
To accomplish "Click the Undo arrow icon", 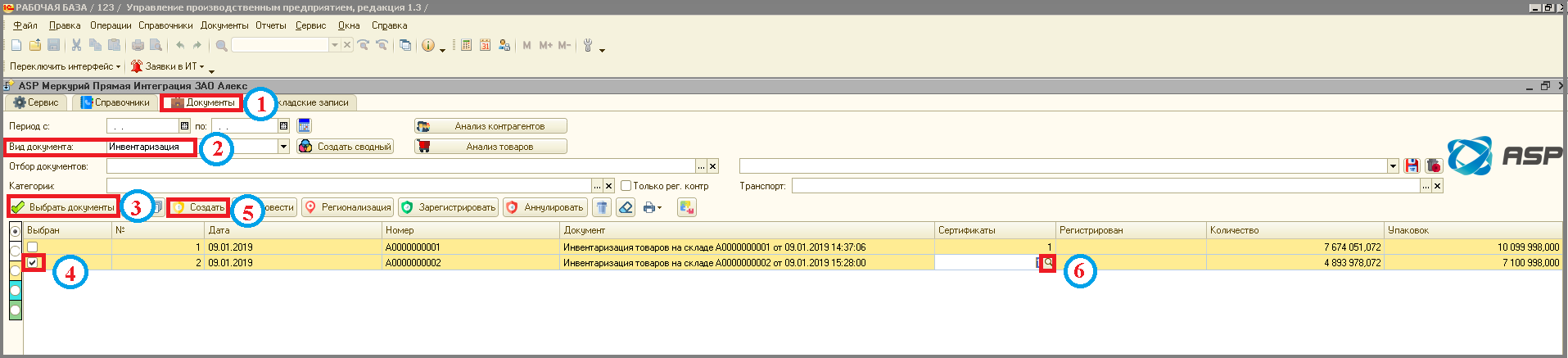I will coord(180,45).
